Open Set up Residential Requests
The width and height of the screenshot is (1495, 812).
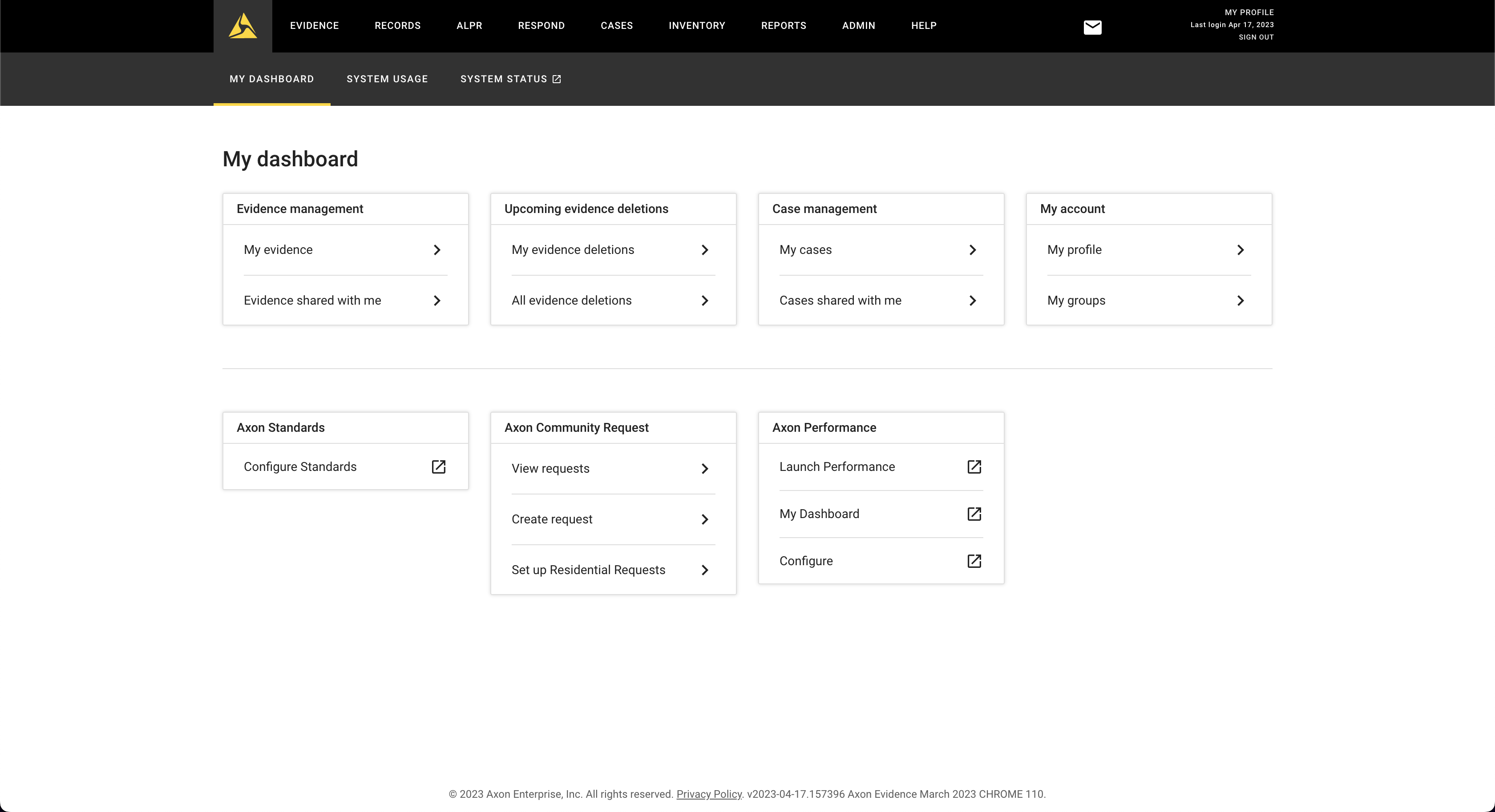click(x=588, y=570)
